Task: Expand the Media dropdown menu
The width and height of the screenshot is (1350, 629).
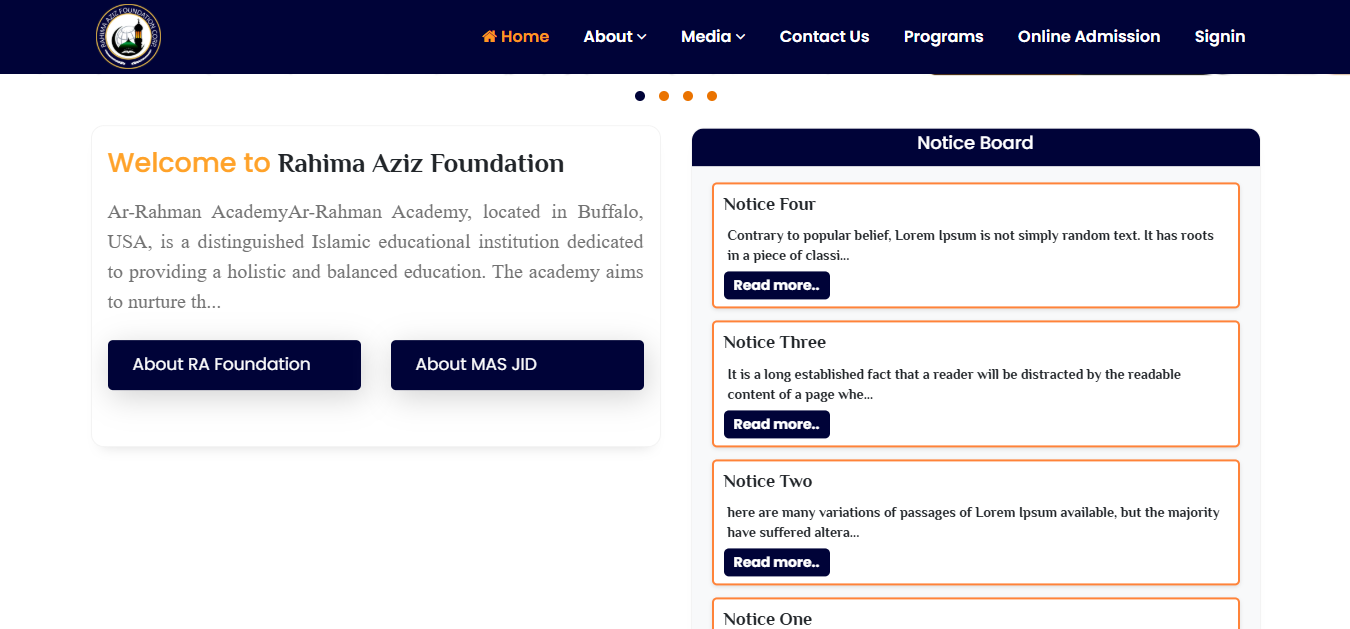Action: click(x=713, y=36)
